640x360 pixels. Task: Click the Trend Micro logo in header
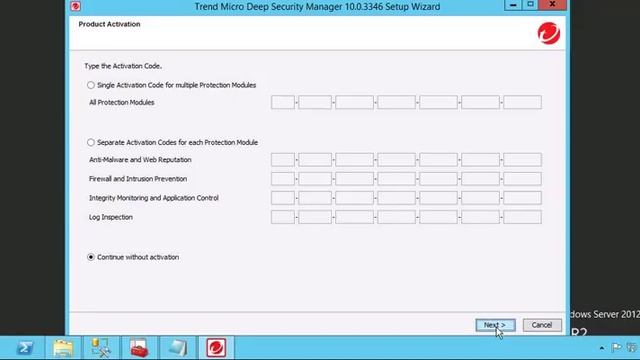549,33
